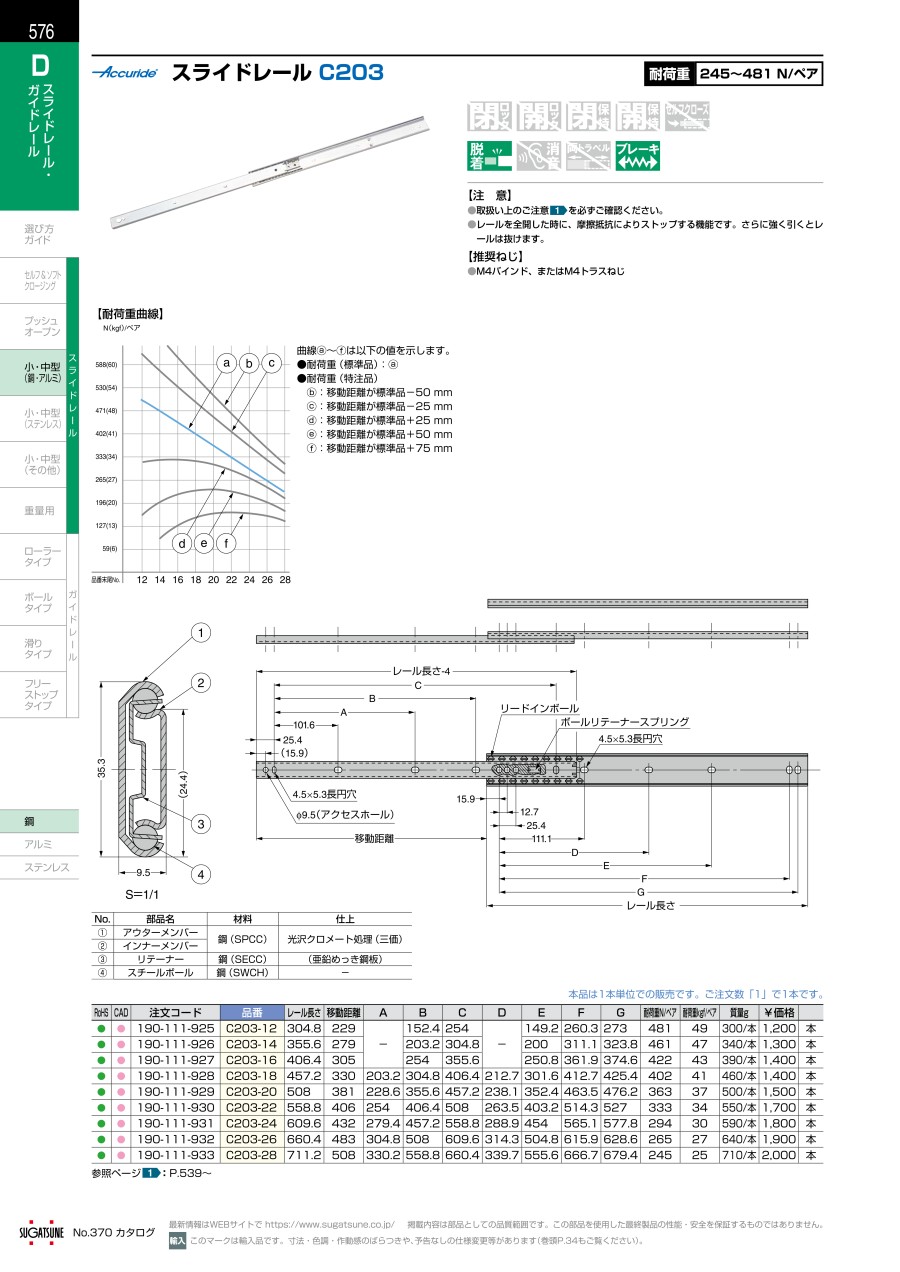Click the grayed-out セルフクローズ feature icon
This screenshot has width=900, height=1272.
[x=687, y=117]
